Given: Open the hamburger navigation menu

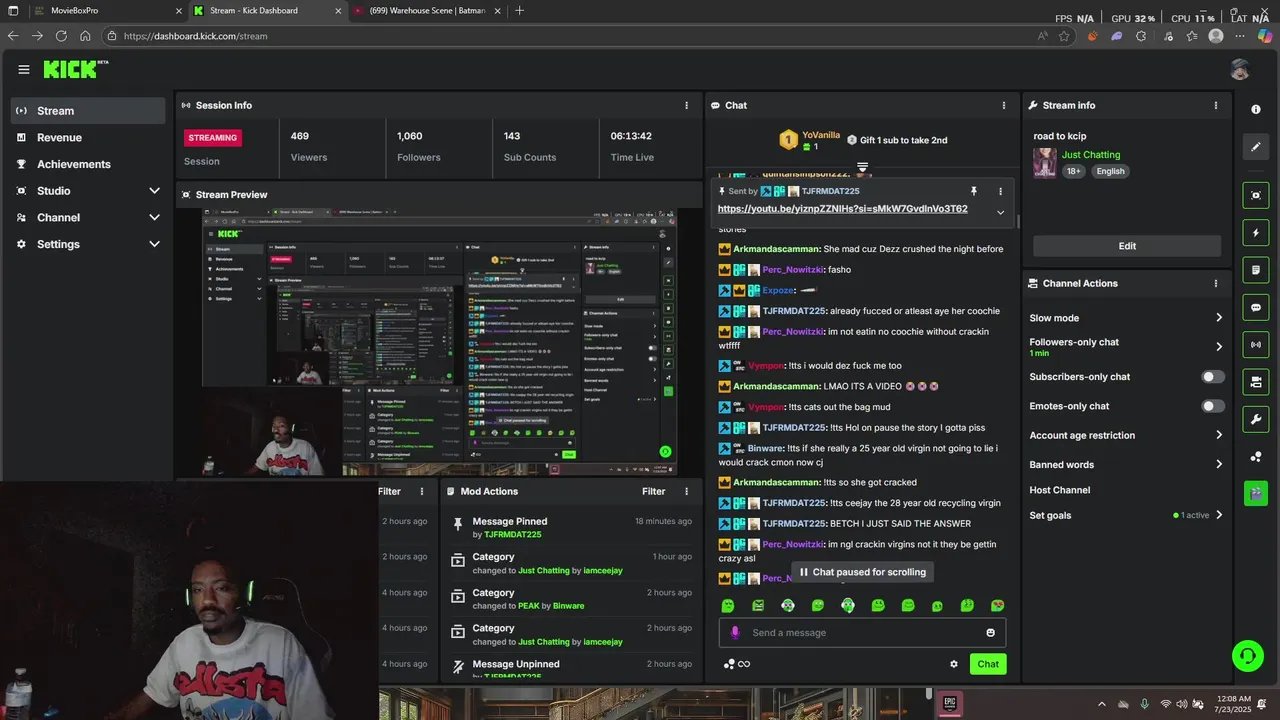Looking at the screenshot, I should [x=24, y=69].
